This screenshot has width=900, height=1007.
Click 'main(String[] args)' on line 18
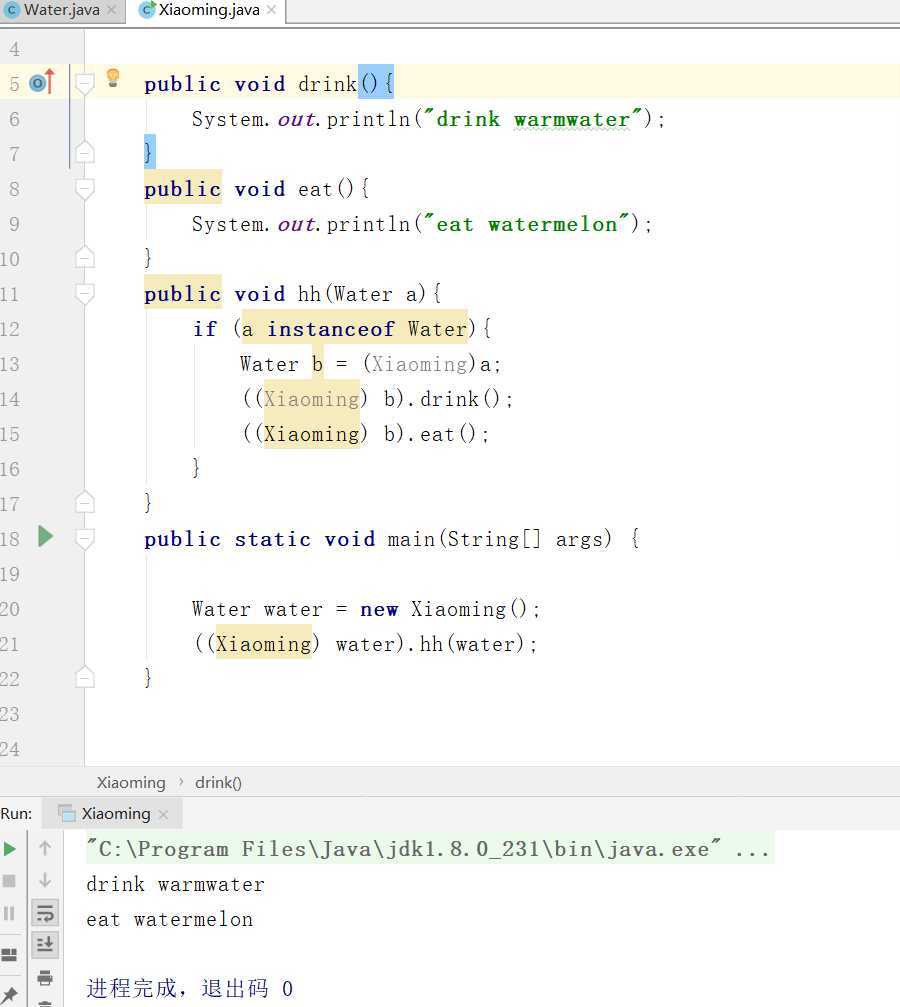coord(500,539)
